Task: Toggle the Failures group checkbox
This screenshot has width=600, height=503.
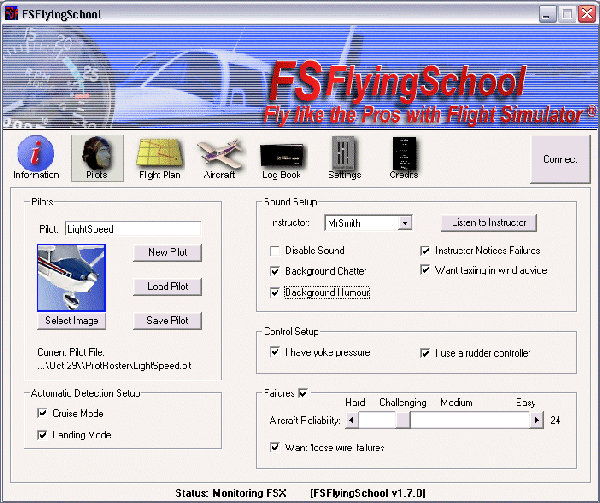Action: (303, 393)
